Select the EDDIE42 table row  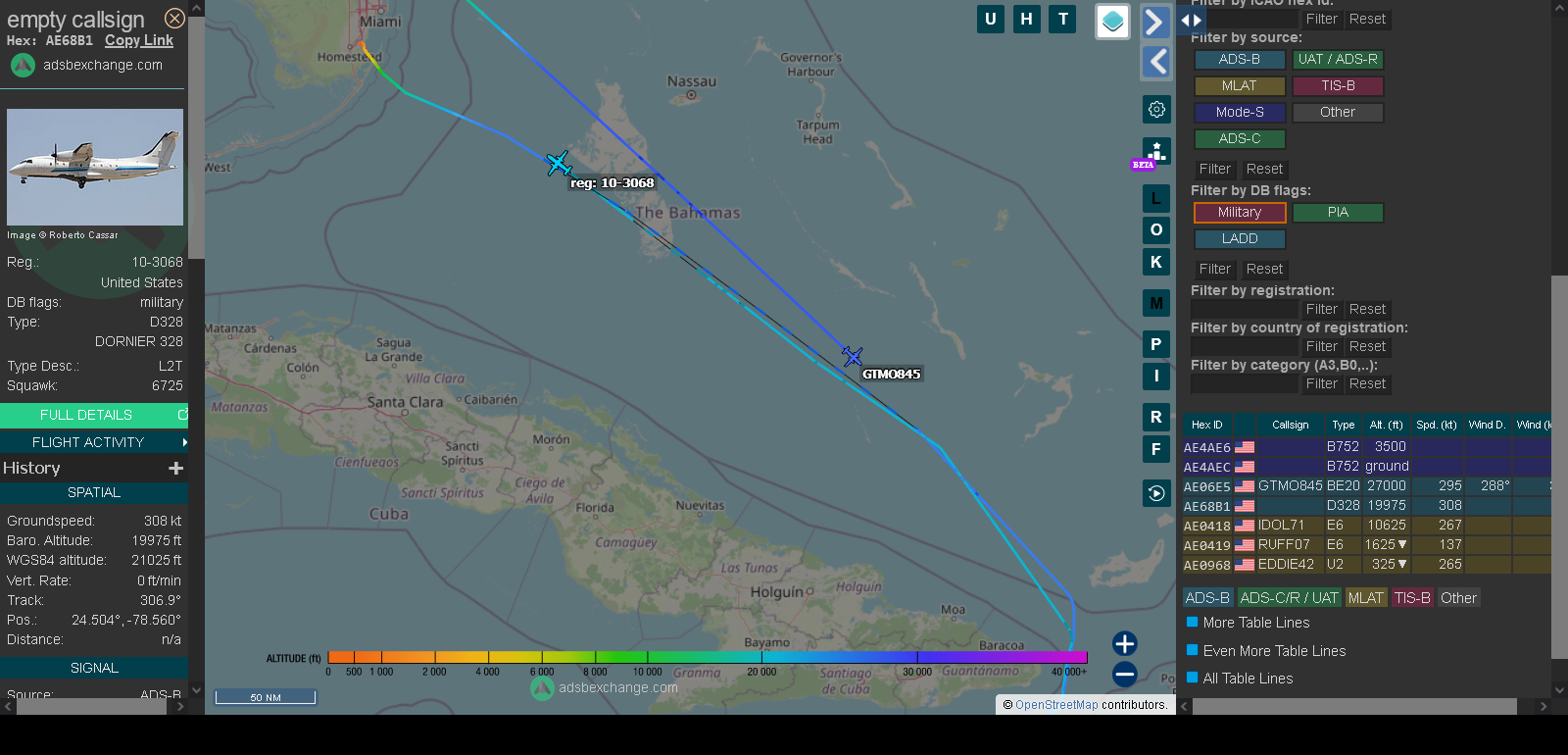tap(1367, 565)
